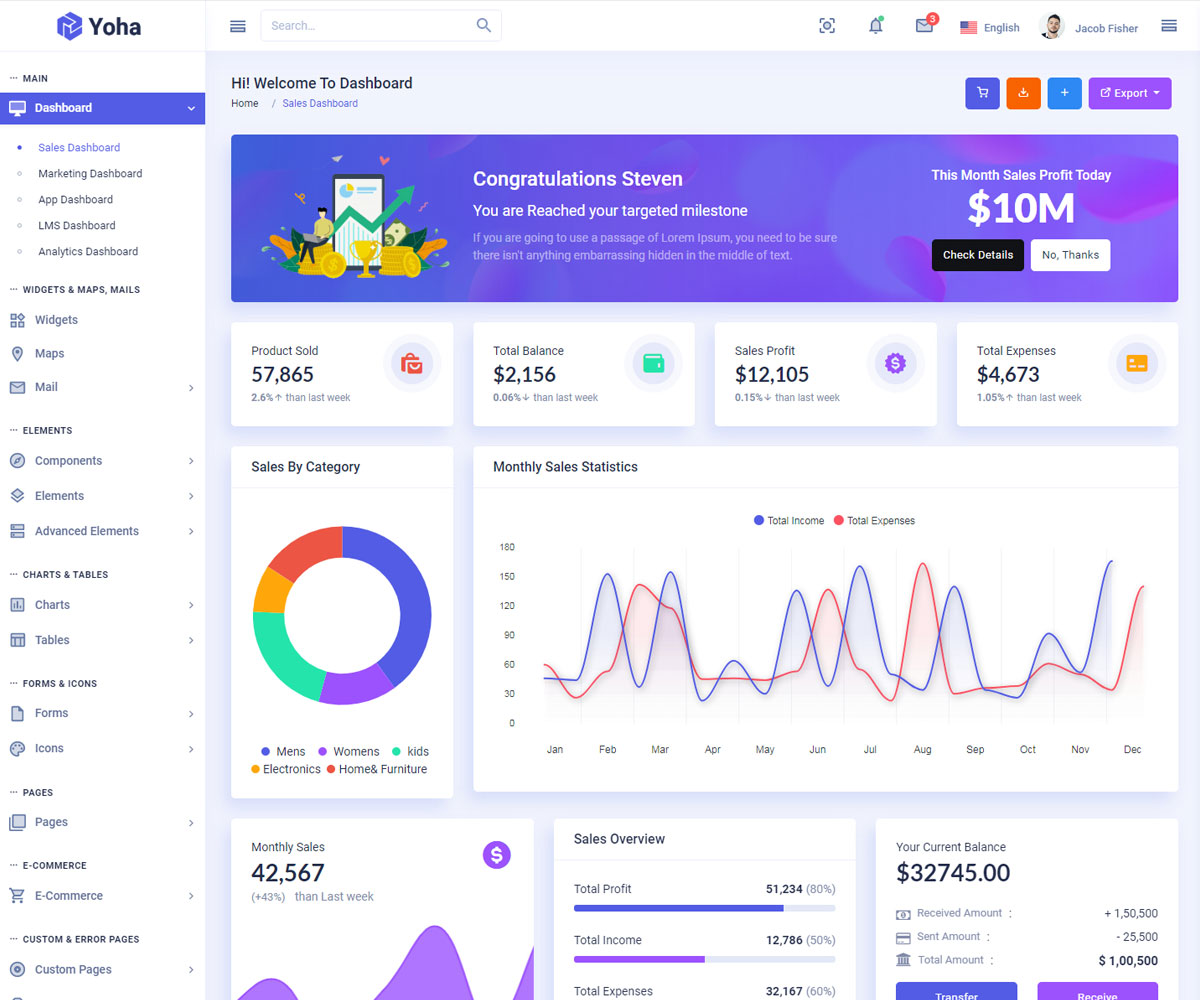Expand the Pages submenu arrow
Image resolution: width=1200 pixels, height=1000 pixels.
191,823
